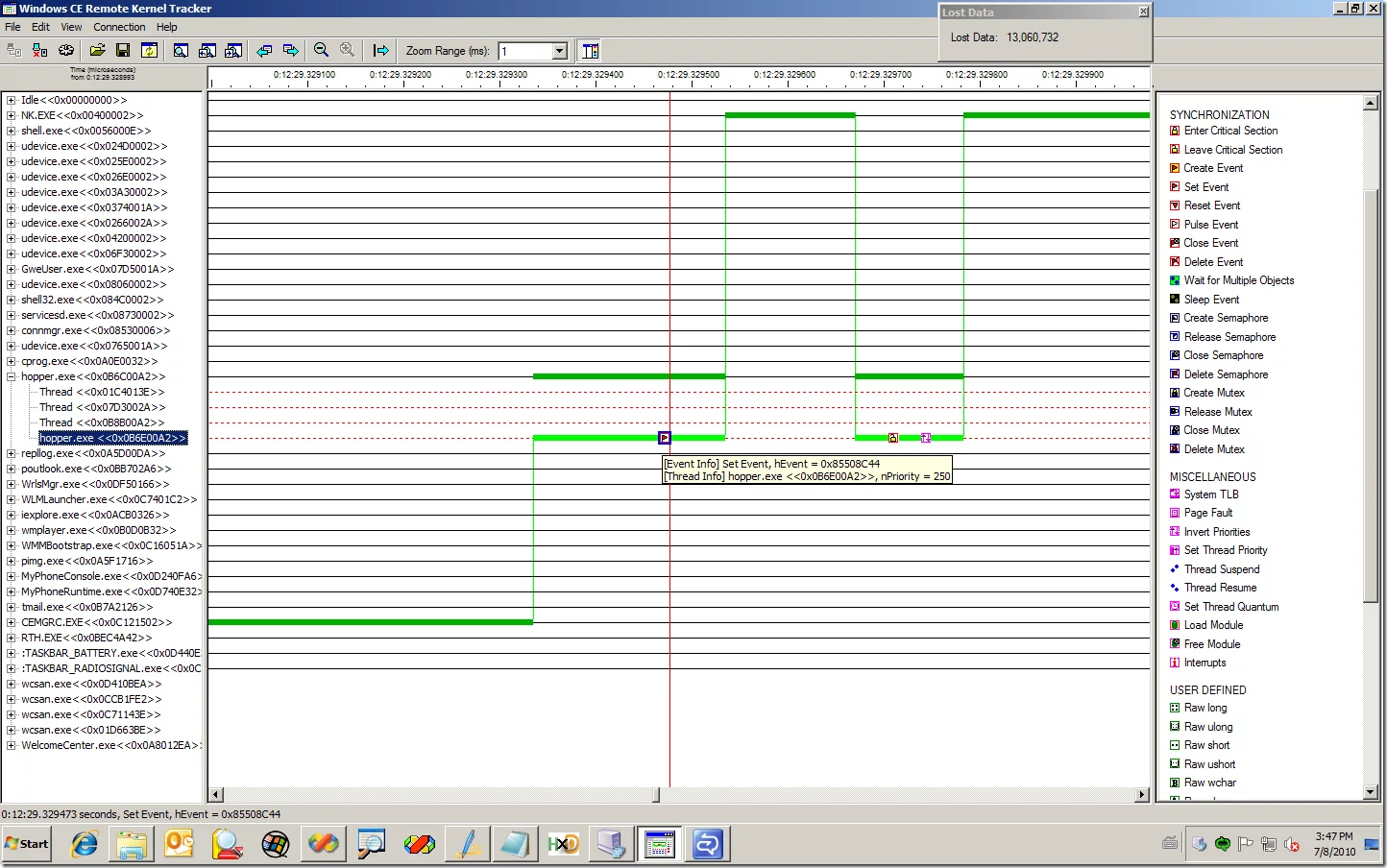1387x868 pixels.
Task: Click the Page Fault legend icon
Action: click(1175, 513)
